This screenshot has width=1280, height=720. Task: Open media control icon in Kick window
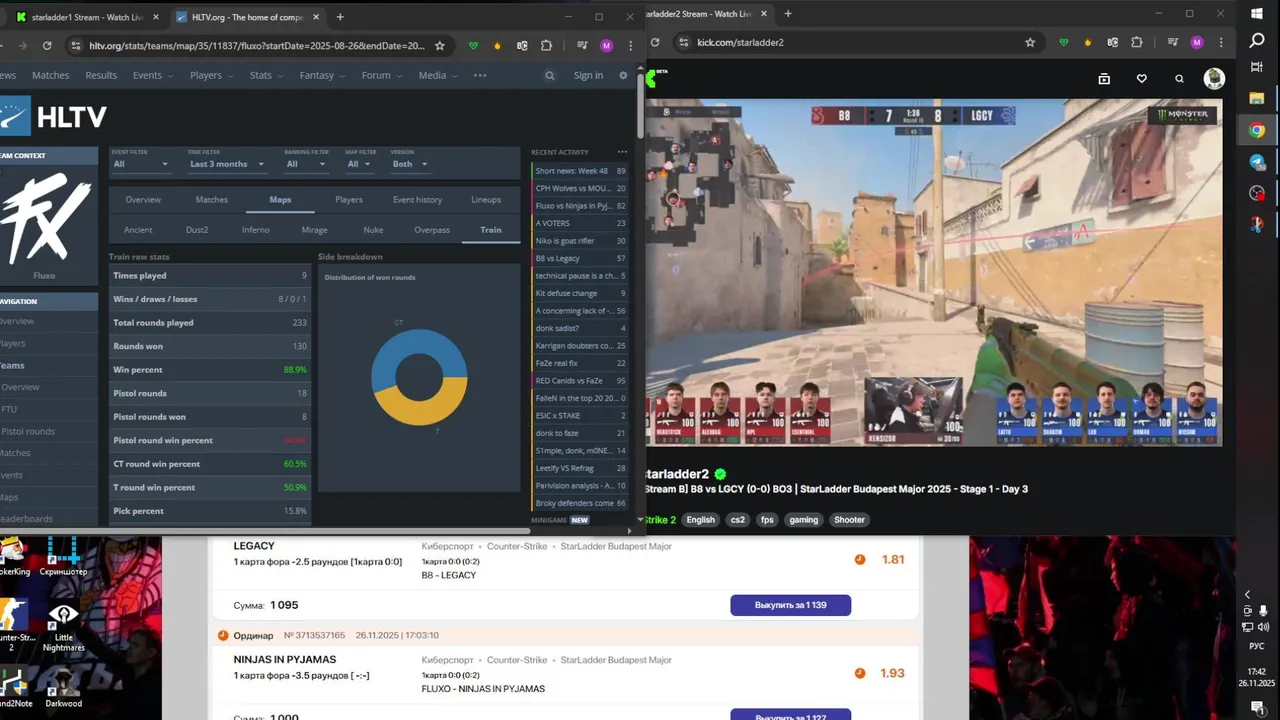tap(1172, 42)
